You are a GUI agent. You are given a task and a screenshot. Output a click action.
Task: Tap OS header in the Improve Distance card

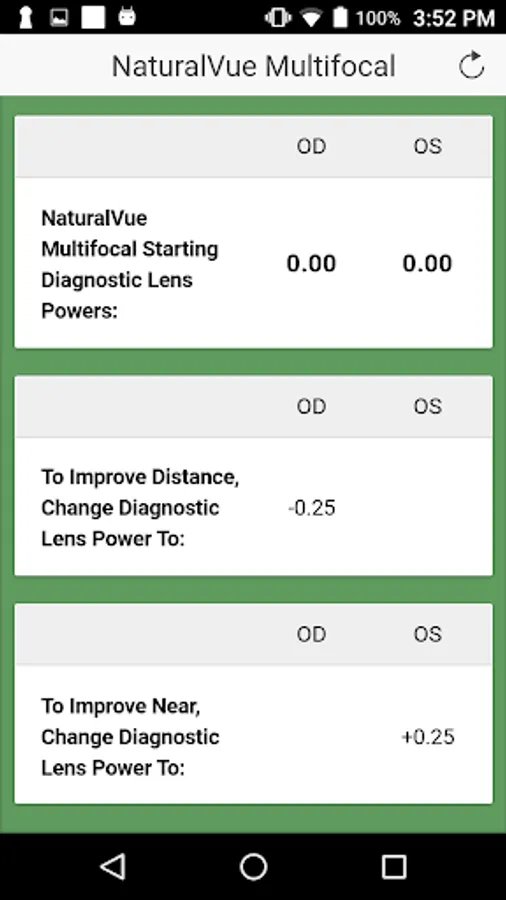tap(428, 406)
